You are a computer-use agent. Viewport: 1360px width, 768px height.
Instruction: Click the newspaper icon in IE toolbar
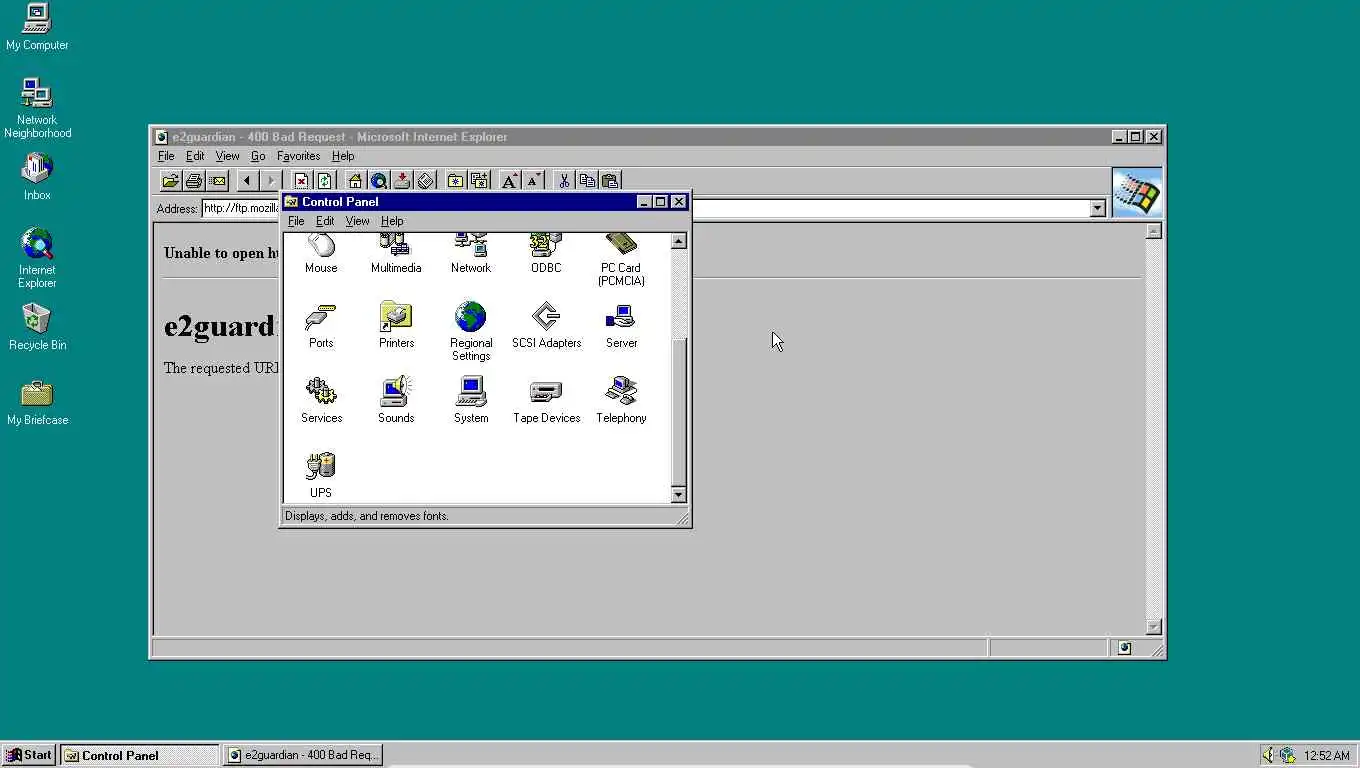point(425,180)
